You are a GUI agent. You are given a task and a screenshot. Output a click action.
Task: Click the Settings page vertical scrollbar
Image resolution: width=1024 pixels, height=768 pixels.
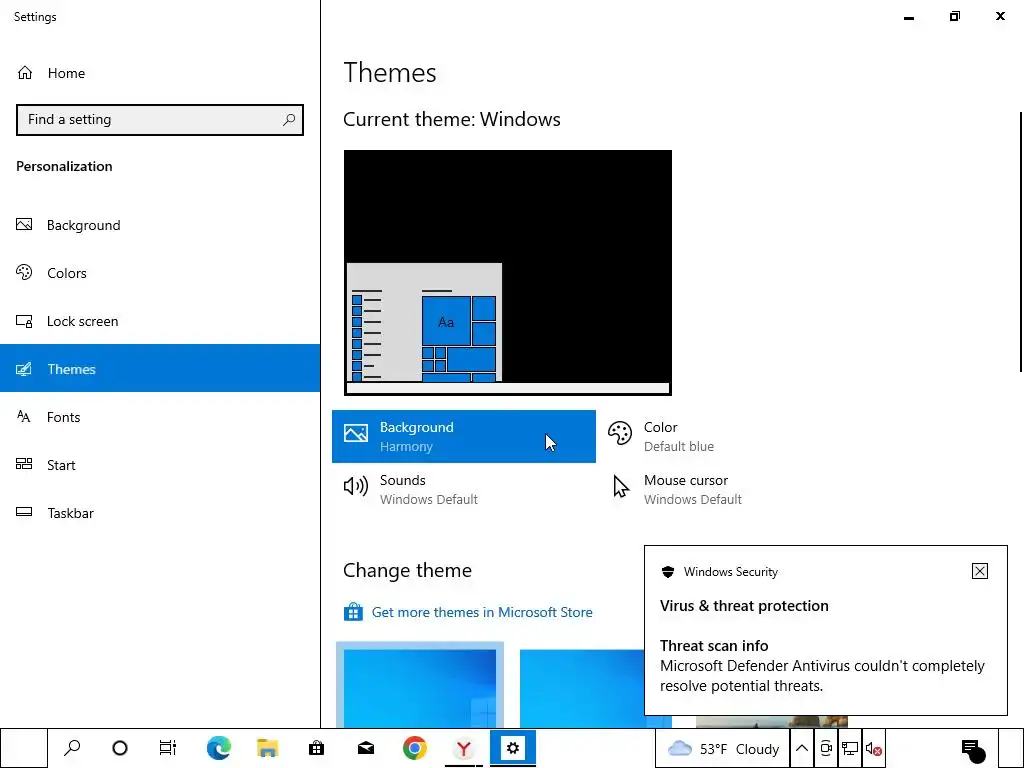[1021, 242]
